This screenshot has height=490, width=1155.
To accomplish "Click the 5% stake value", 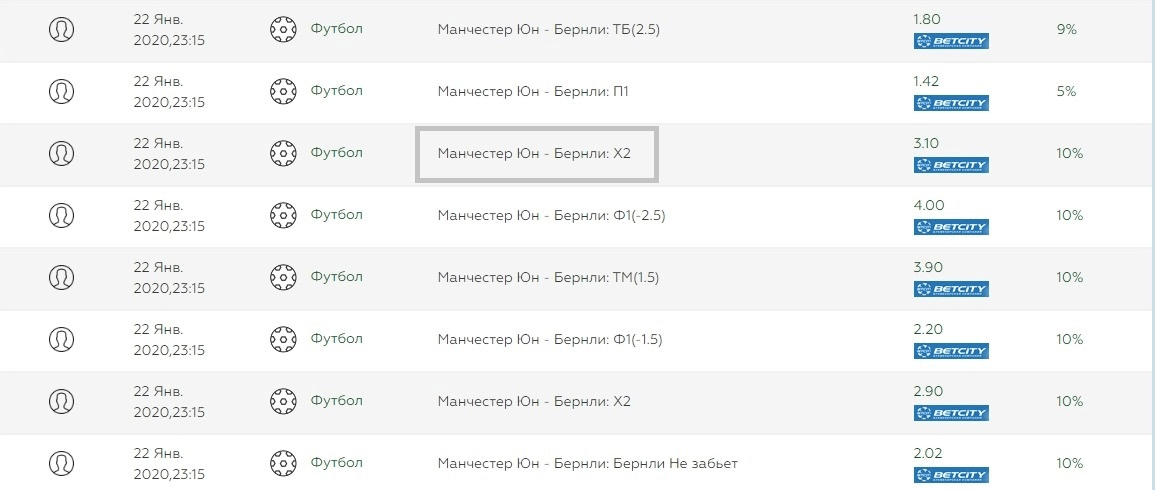I will [x=1066, y=92].
